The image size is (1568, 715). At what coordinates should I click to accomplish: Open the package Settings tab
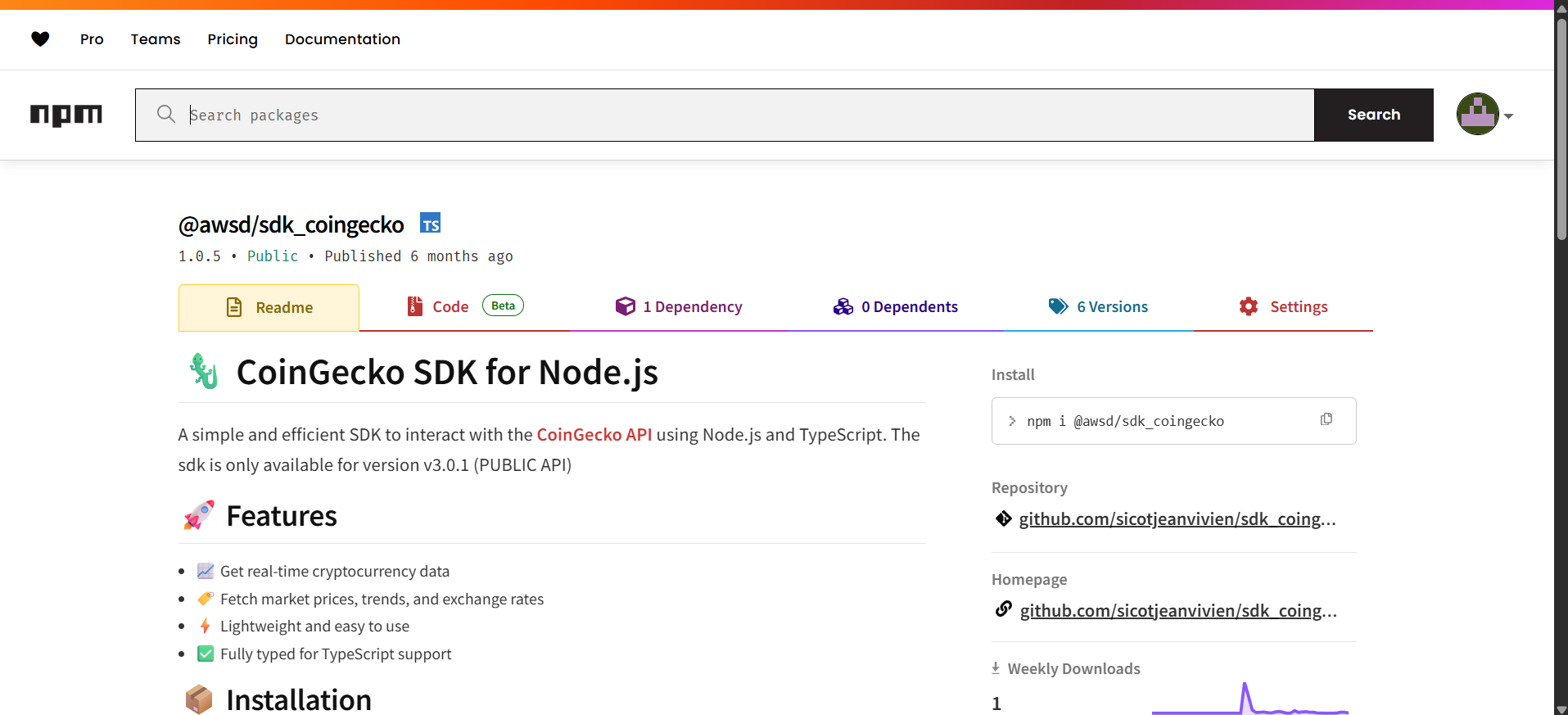coord(1283,306)
